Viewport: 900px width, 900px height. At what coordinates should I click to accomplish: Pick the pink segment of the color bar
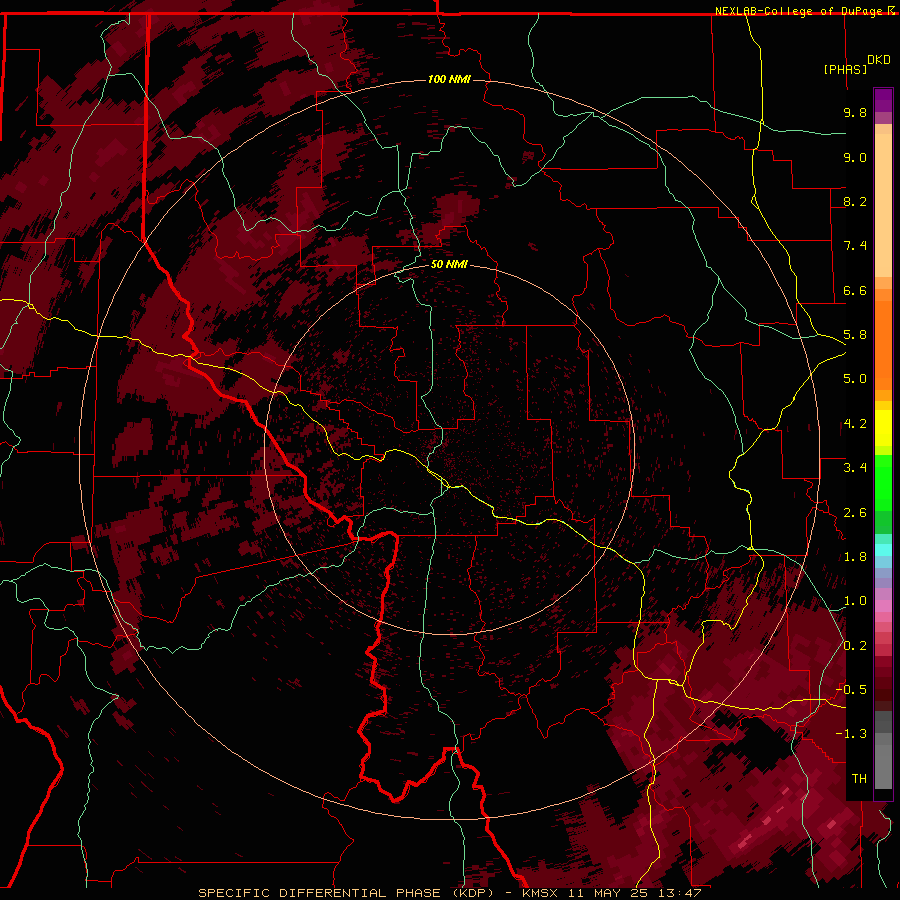click(883, 606)
